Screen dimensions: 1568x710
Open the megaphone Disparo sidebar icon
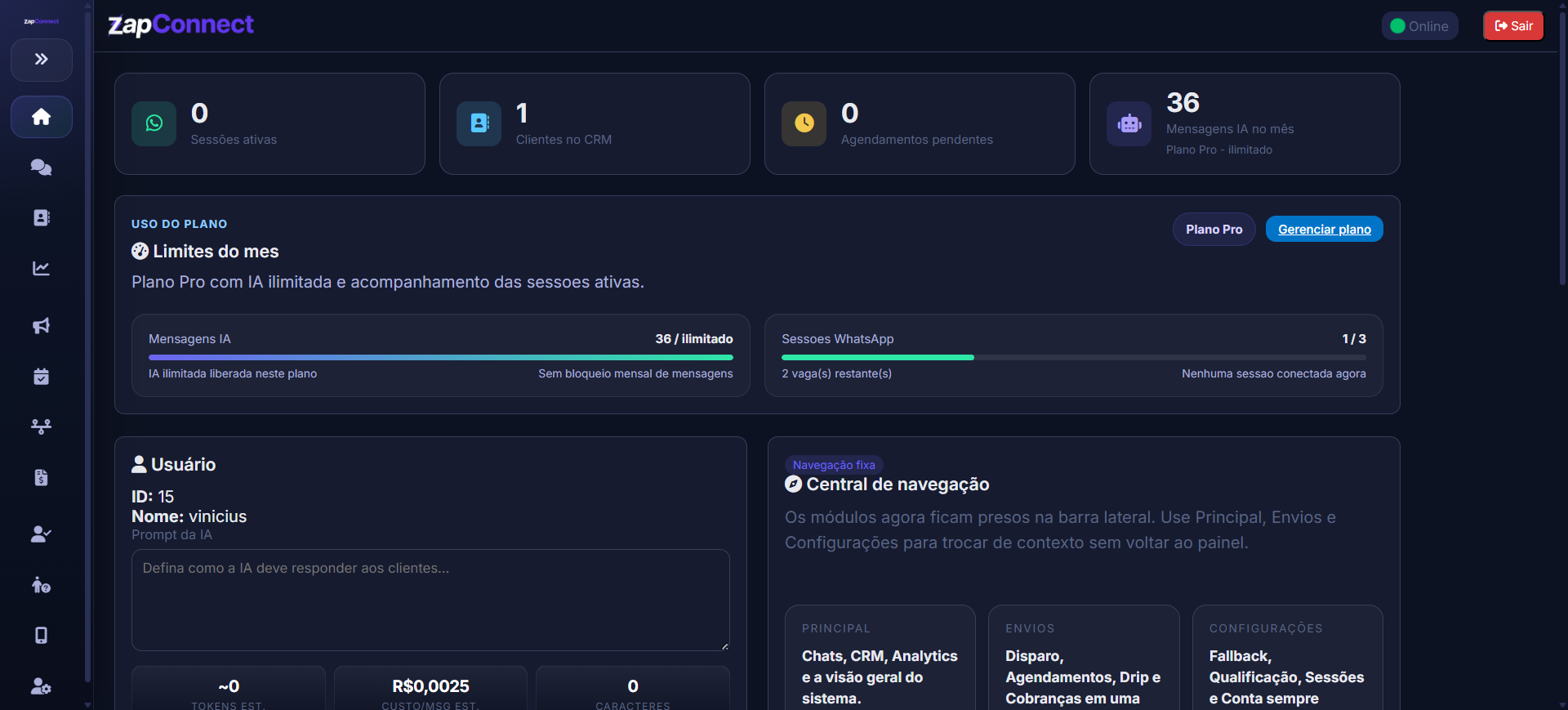pyautogui.click(x=42, y=326)
